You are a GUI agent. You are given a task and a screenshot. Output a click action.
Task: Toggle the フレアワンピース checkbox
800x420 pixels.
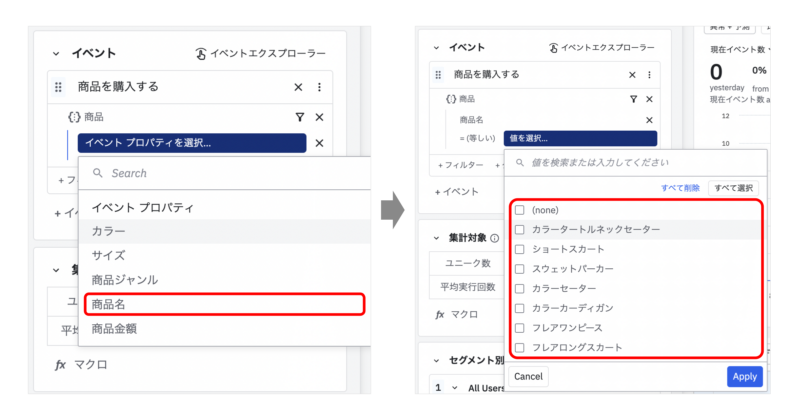click(519, 327)
